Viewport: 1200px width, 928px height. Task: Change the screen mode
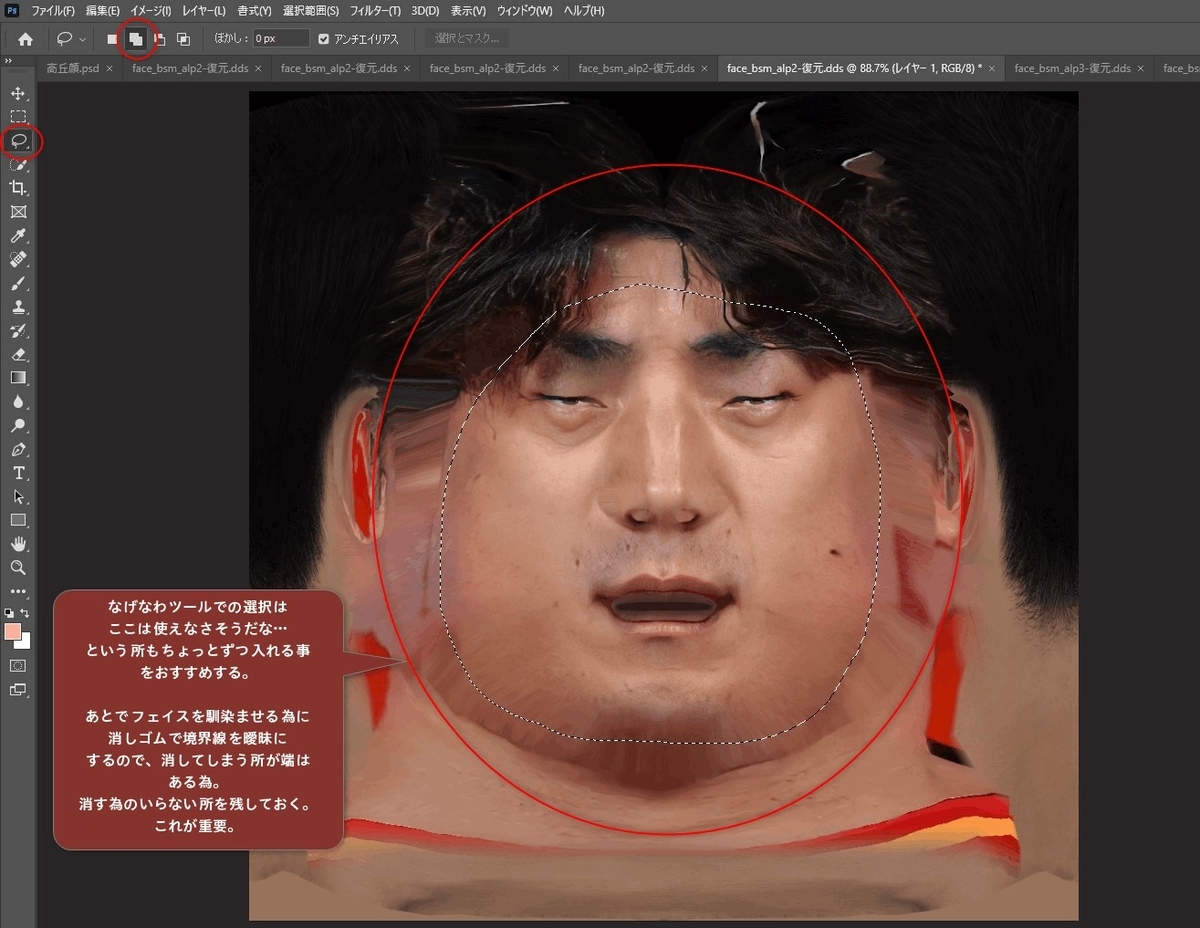(18, 689)
